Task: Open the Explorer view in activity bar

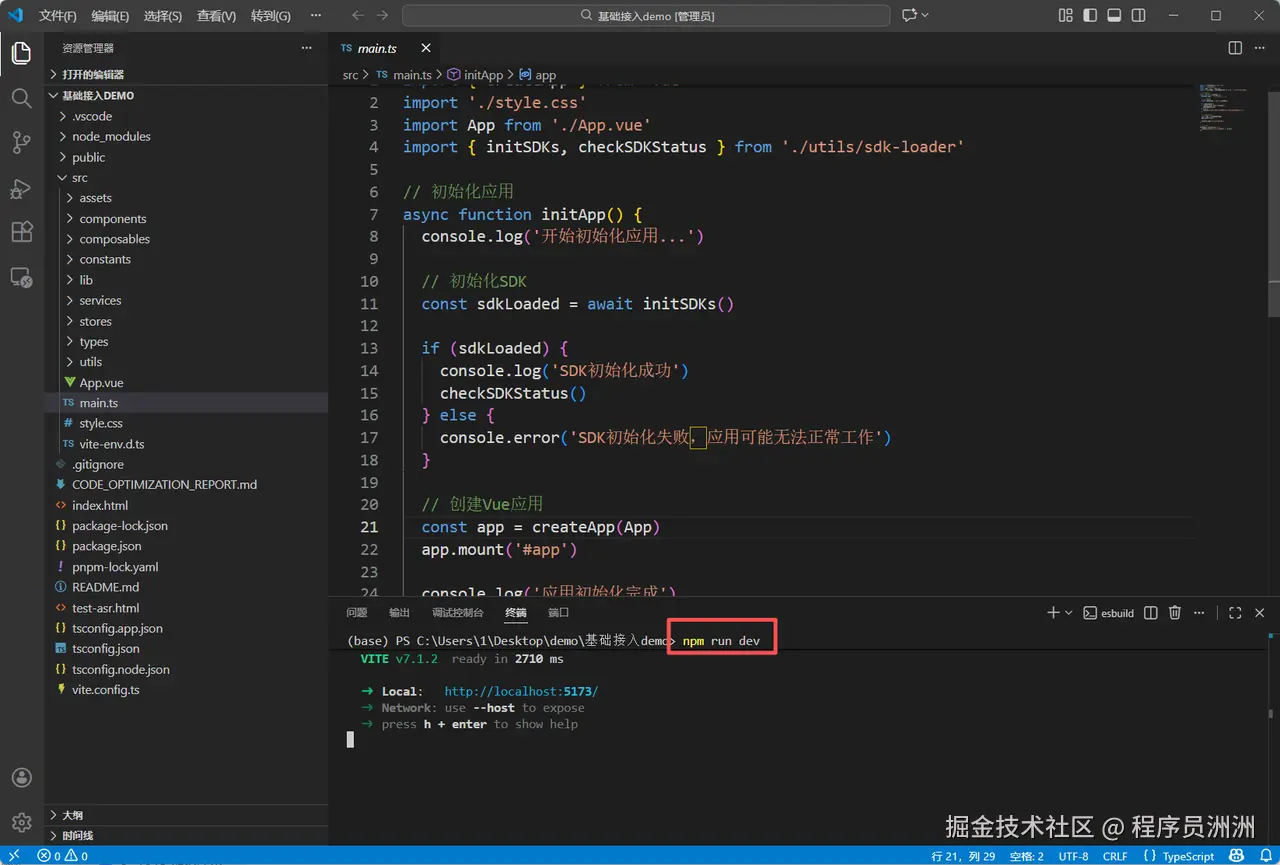Action: (21, 53)
